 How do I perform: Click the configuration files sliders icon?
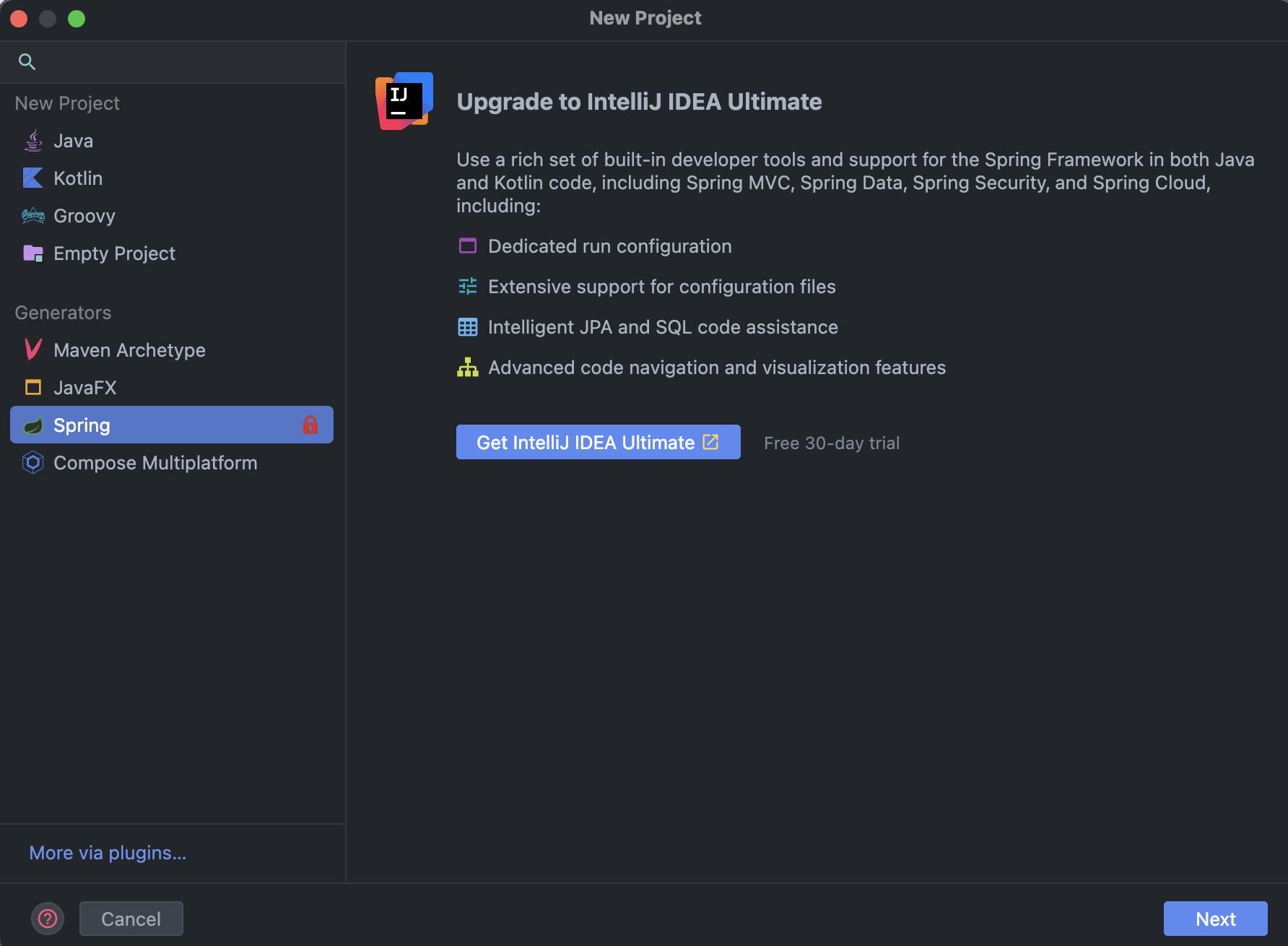[468, 287]
